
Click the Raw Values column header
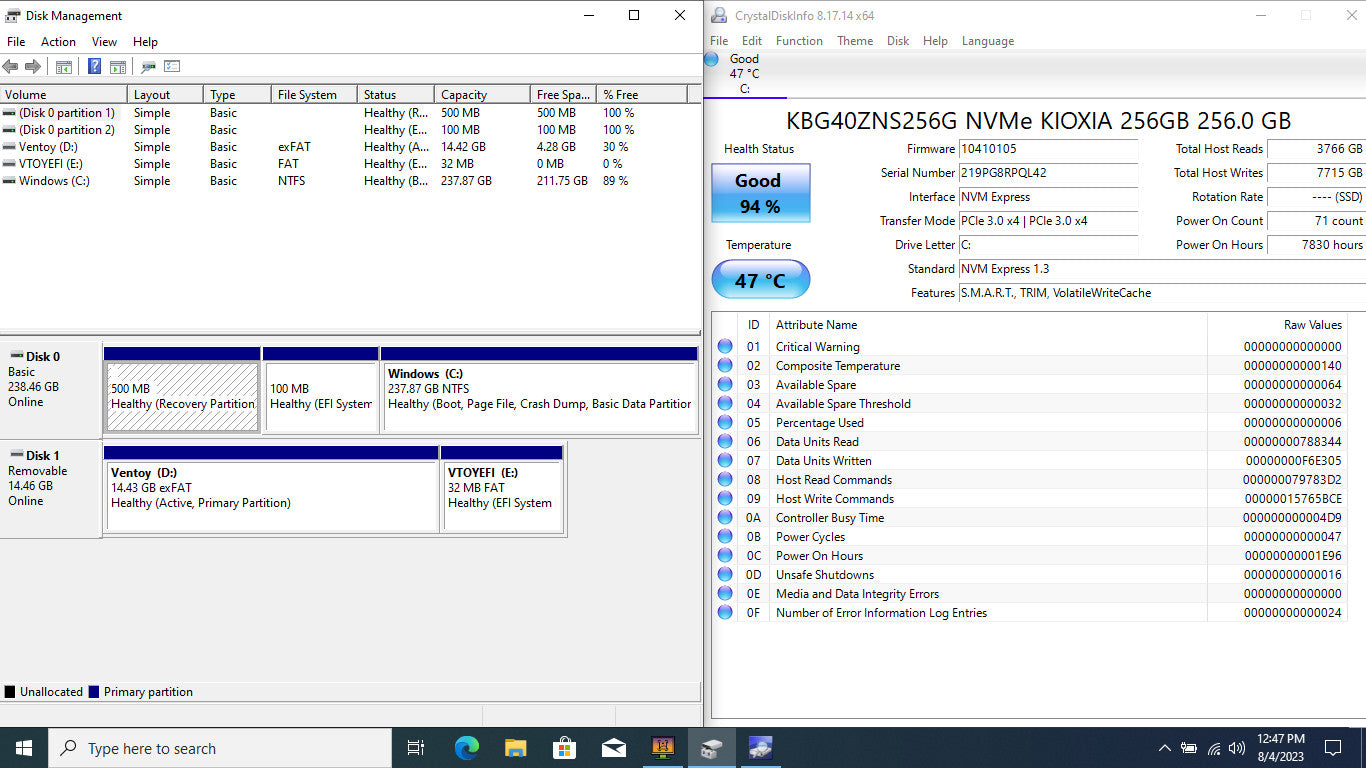click(1276, 325)
